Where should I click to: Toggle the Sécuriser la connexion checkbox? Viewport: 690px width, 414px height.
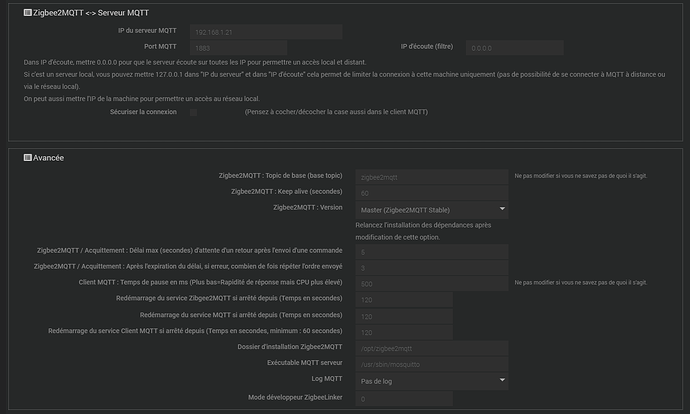tap(194, 112)
